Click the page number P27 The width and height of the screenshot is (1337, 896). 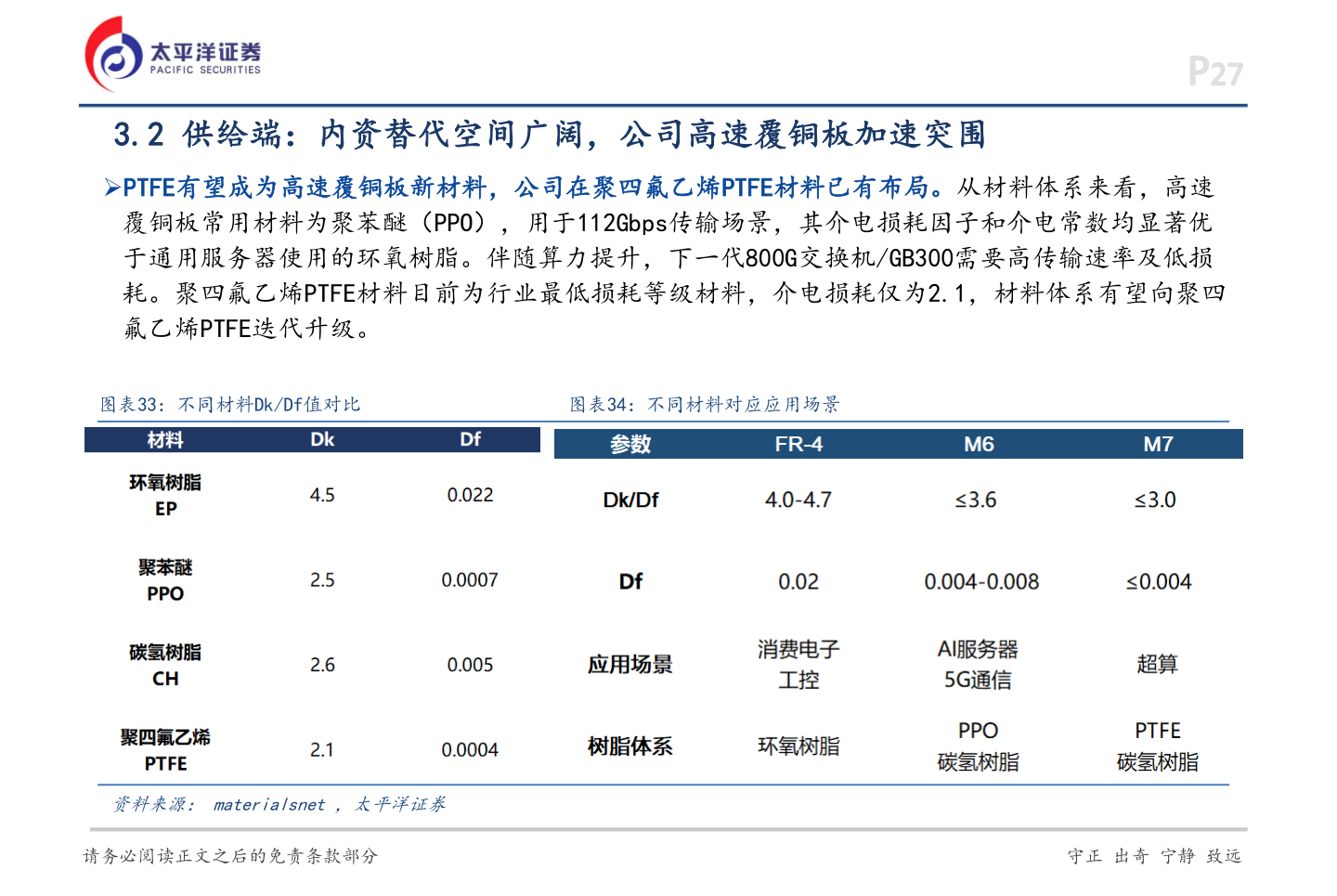(1215, 71)
